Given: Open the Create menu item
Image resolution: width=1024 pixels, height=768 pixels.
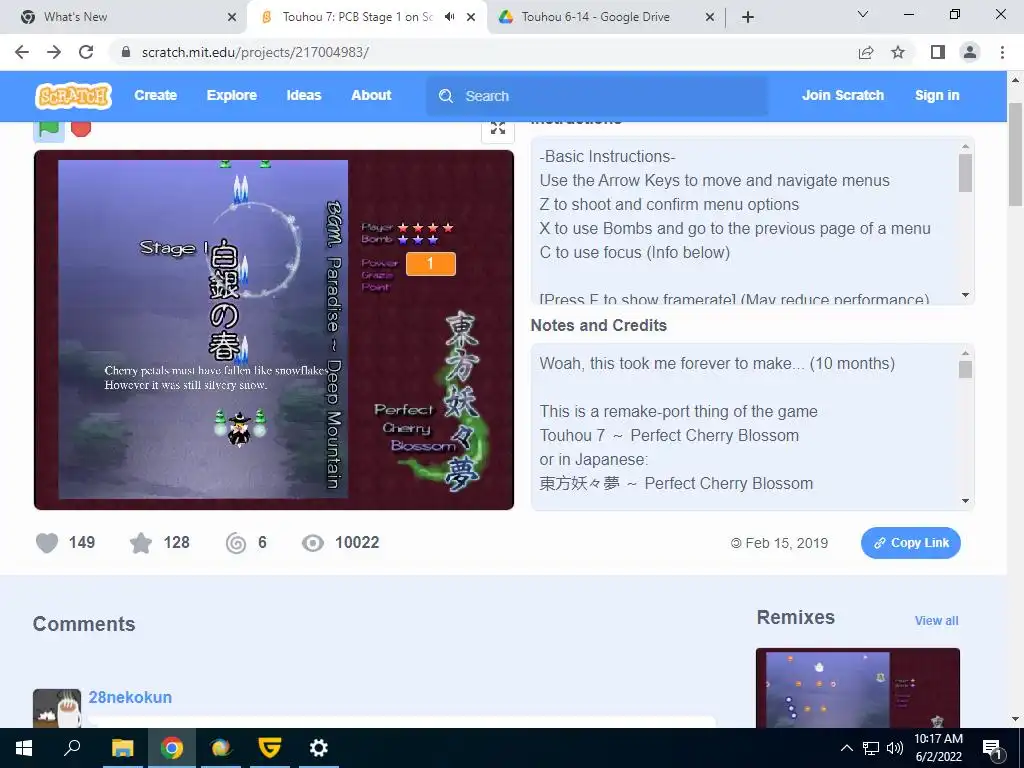Looking at the screenshot, I should pos(155,95).
